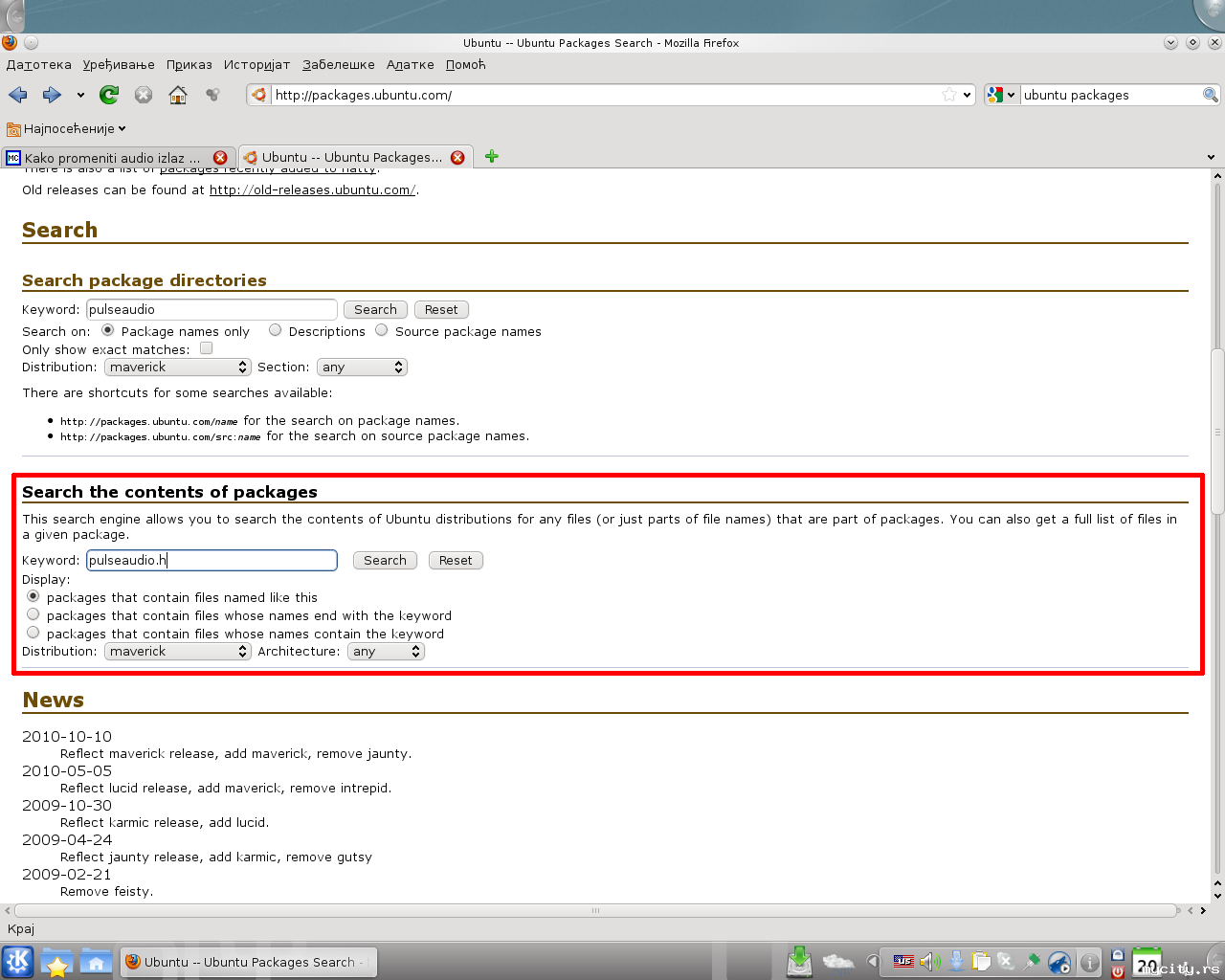This screenshot has width=1225, height=980.
Task: Go forward one page in Firefox
Action: pyautogui.click(x=52, y=95)
